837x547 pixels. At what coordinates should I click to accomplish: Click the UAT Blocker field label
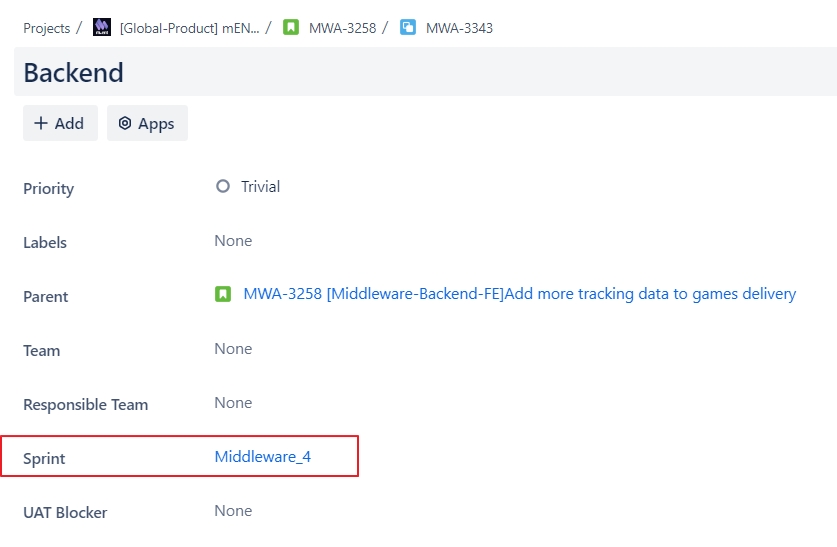pyautogui.click(x=65, y=512)
